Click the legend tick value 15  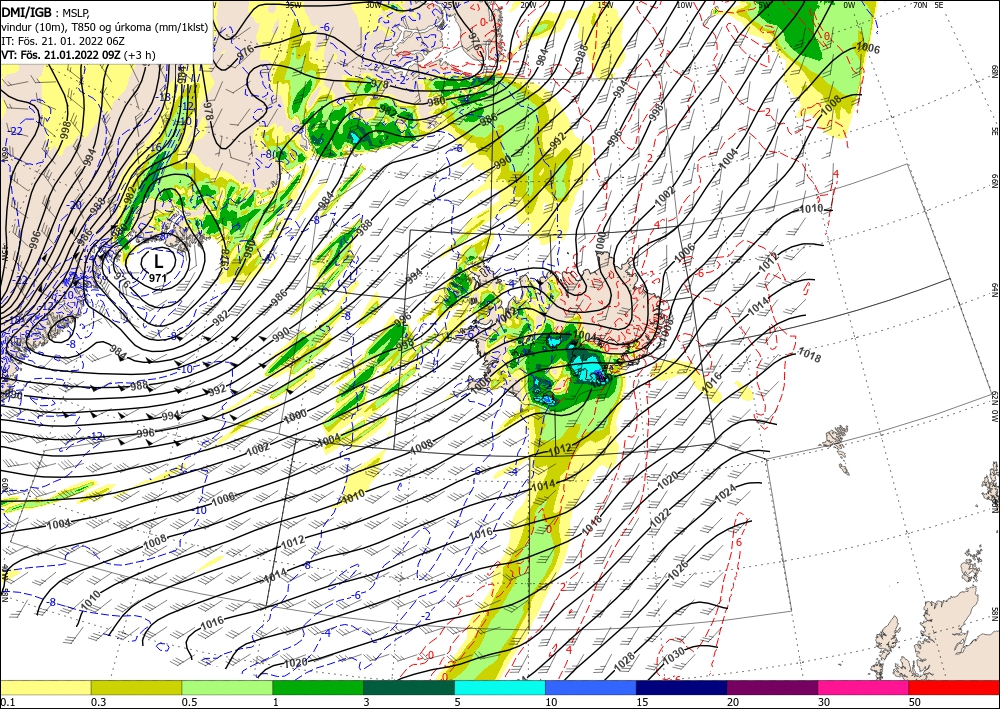click(x=642, y=702)
